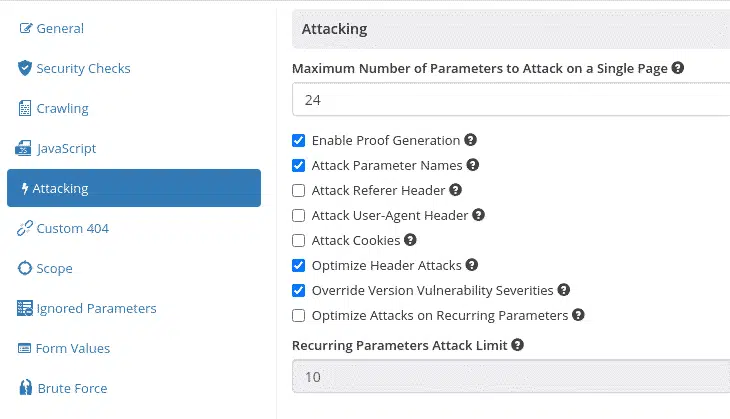
Task: Uncheck Enable Proof Generation checkbox
Action: point(298,141)
